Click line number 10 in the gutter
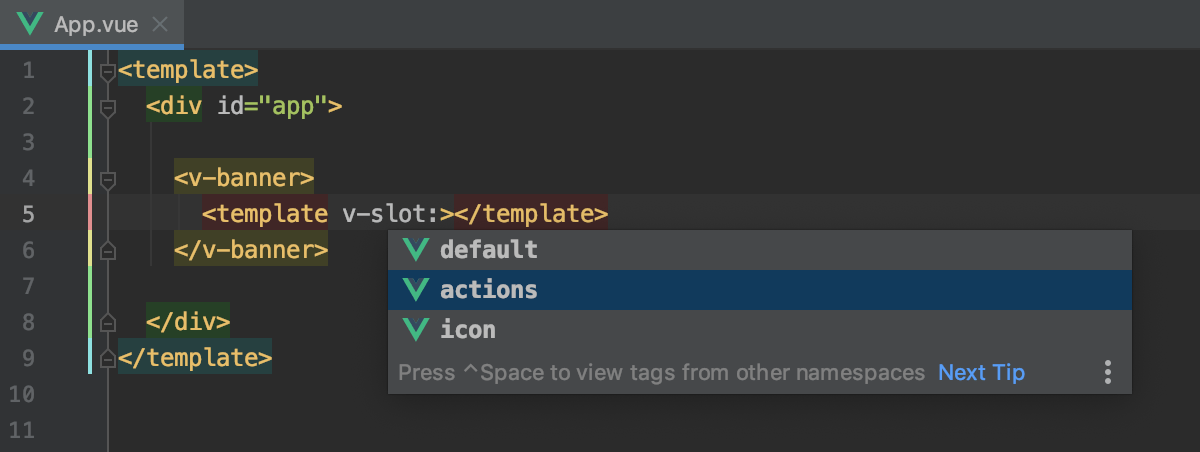 (22, 395)
